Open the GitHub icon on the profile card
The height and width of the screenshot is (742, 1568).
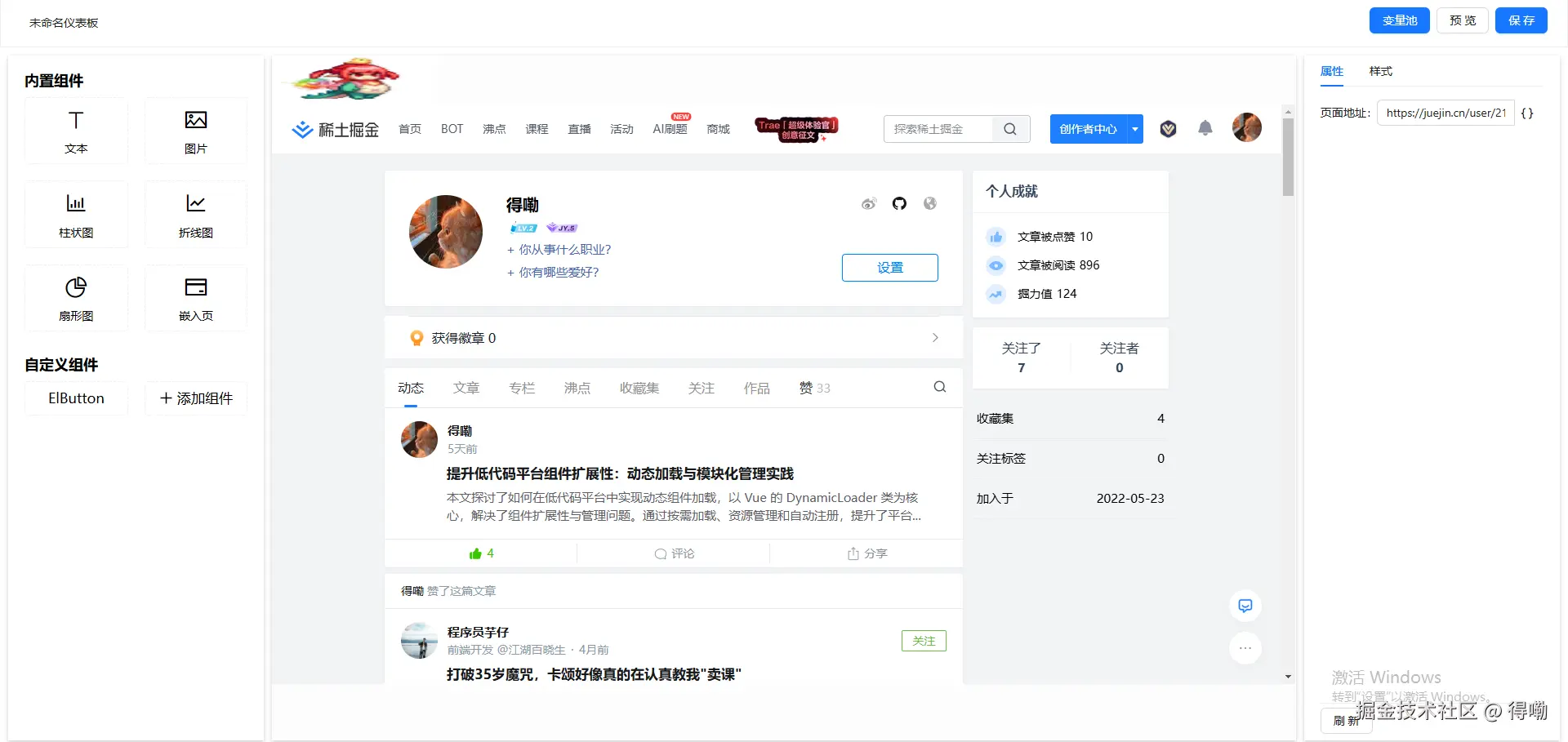pos(899,203)
